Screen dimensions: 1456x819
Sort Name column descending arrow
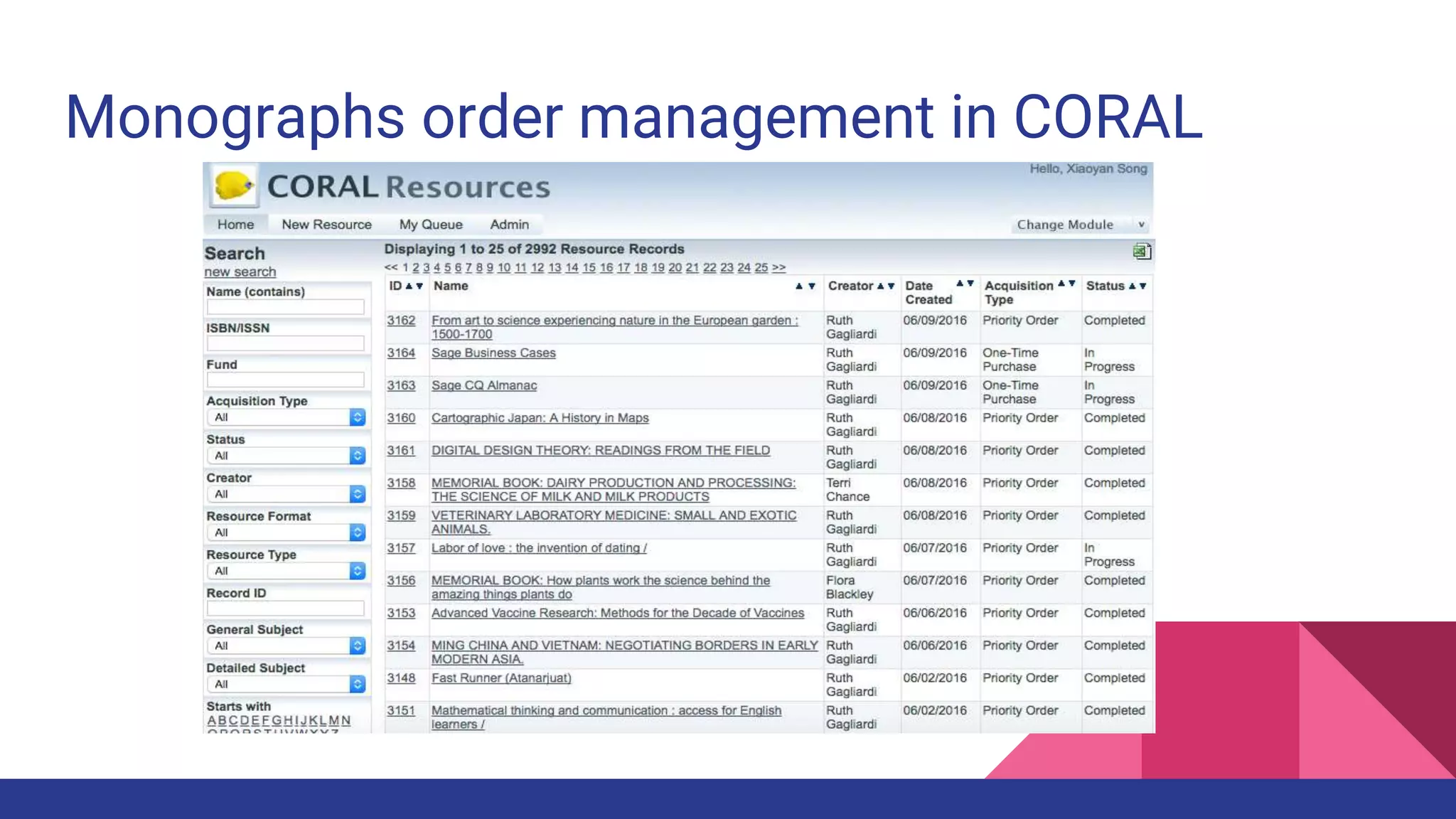click(811, 286)
